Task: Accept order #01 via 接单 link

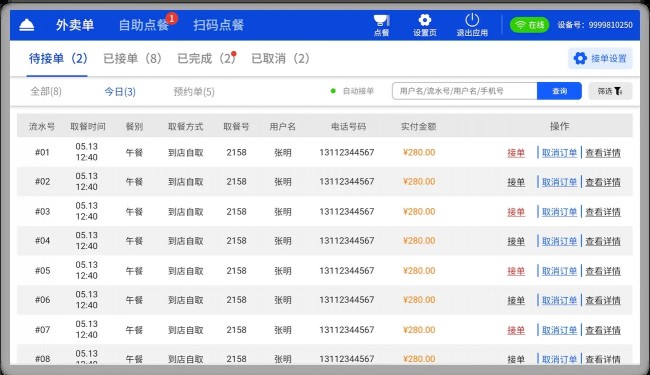Action: [516, 153]
